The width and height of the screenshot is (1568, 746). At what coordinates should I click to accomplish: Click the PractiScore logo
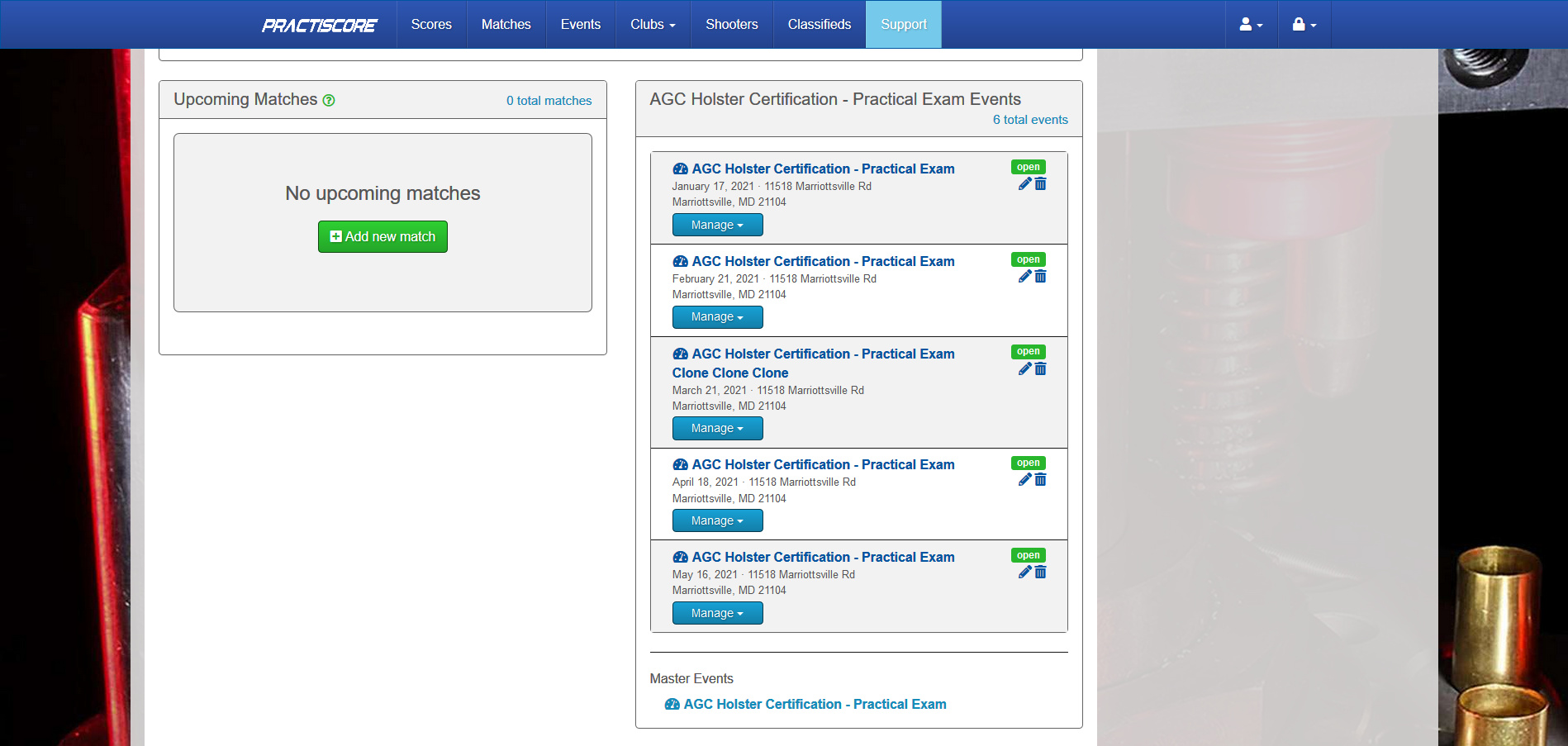pyautogui.click(x=319, y=26)
